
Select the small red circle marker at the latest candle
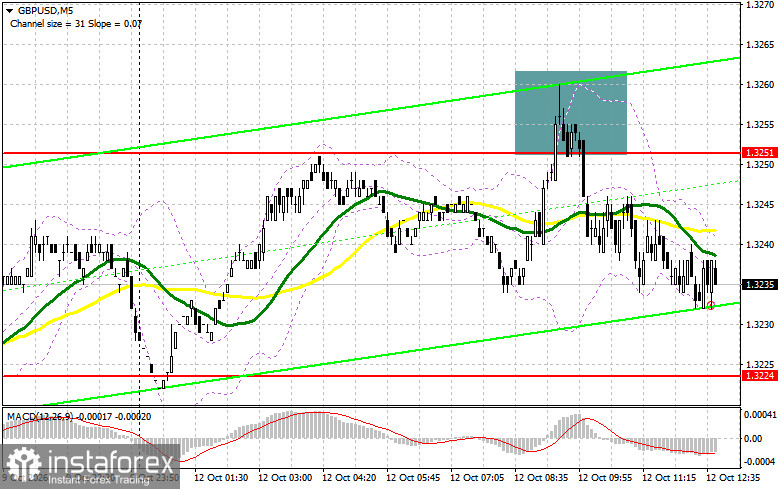(711, 306)
